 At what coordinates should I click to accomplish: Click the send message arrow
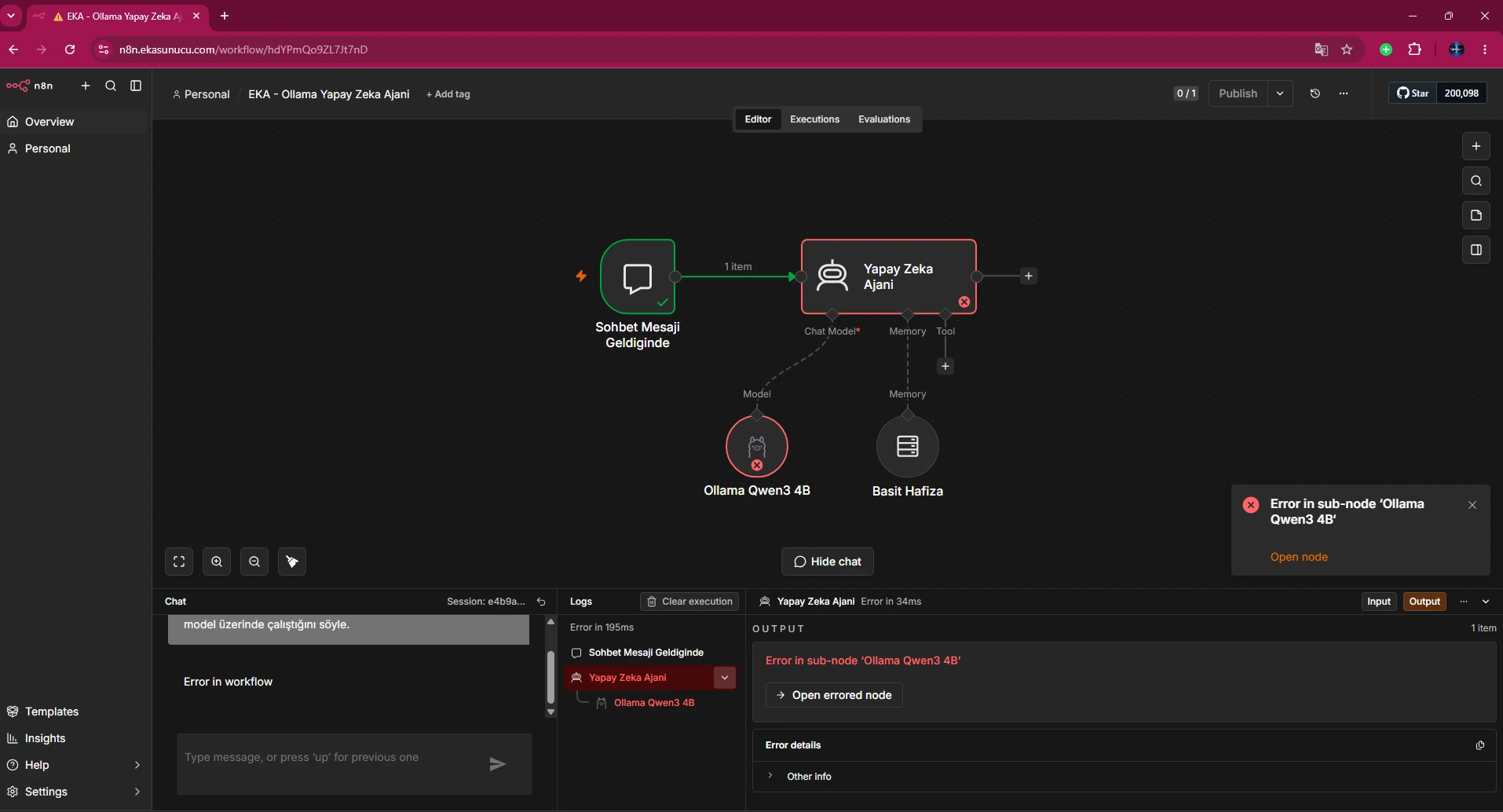pos(498,764)
